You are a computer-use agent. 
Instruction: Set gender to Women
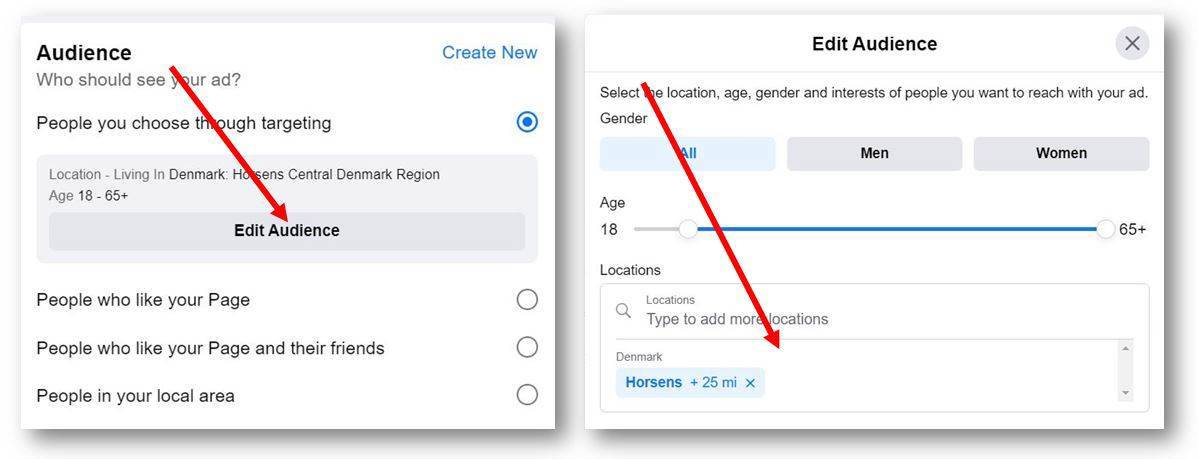[1061, 154]
